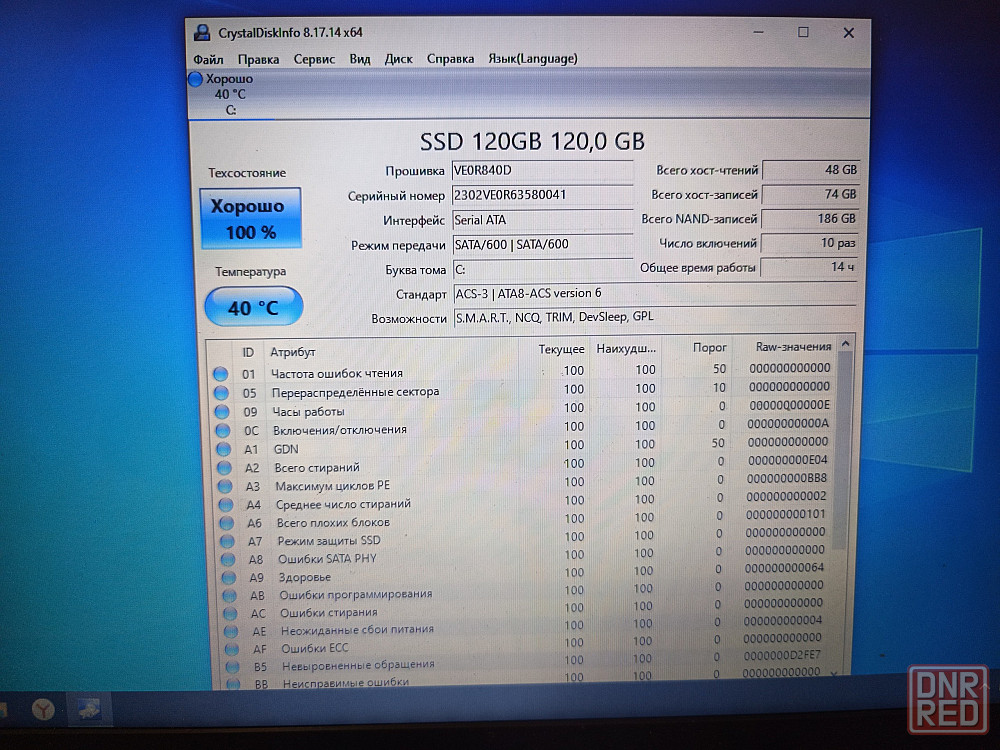The image size is (1000, 750).
Task: Click the status circle for attribute 05
Action: pos(221,393)
